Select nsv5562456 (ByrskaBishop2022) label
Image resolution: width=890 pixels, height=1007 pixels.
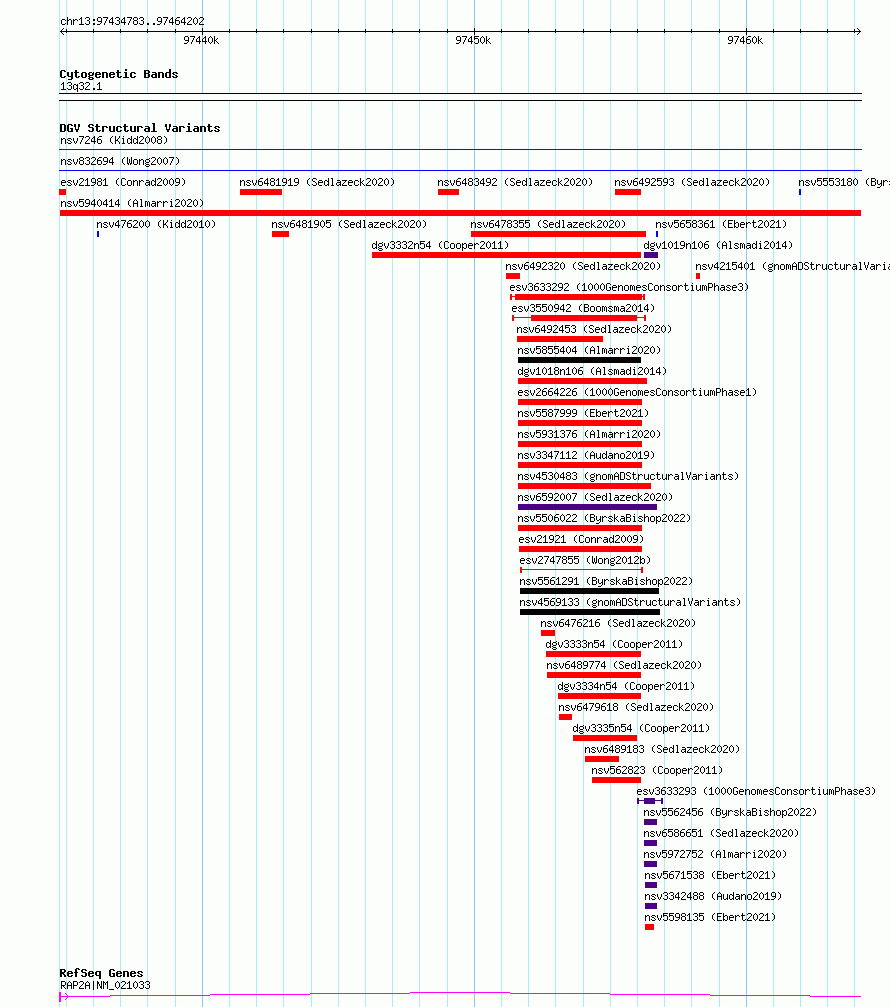(730, 812)
